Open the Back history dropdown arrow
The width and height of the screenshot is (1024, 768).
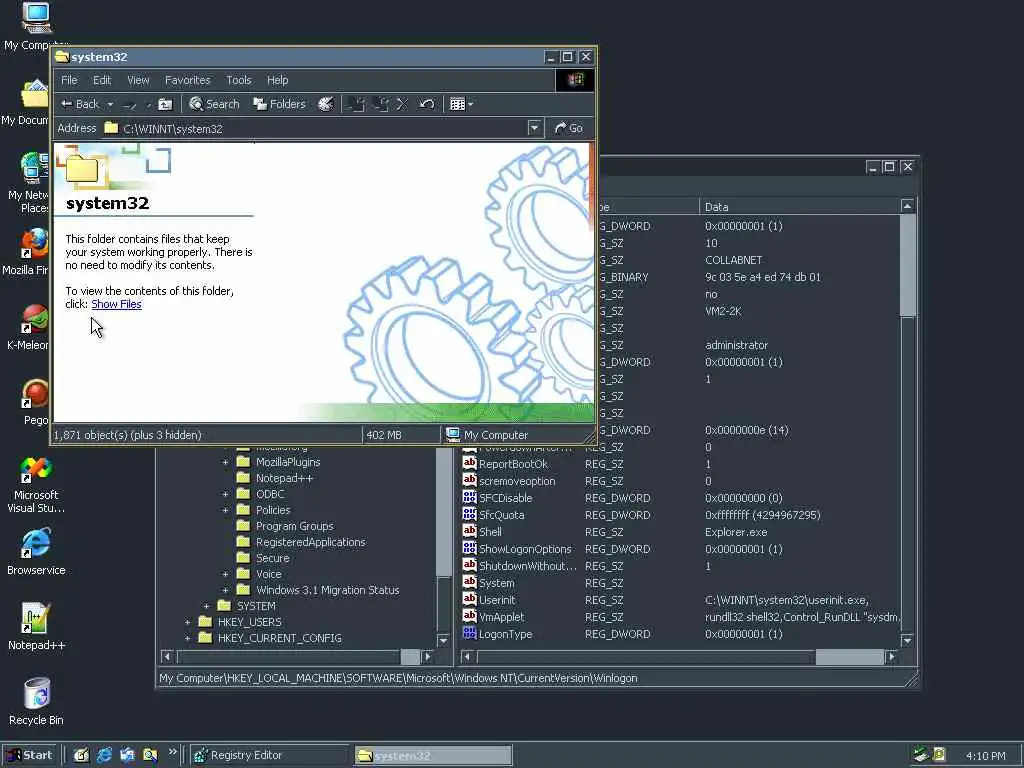pyautogui.click(x=110, y=104)
